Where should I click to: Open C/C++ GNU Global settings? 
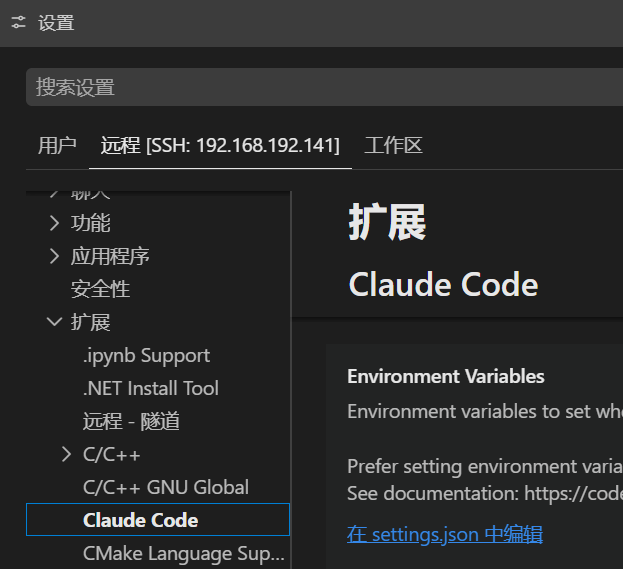[166, 487]
